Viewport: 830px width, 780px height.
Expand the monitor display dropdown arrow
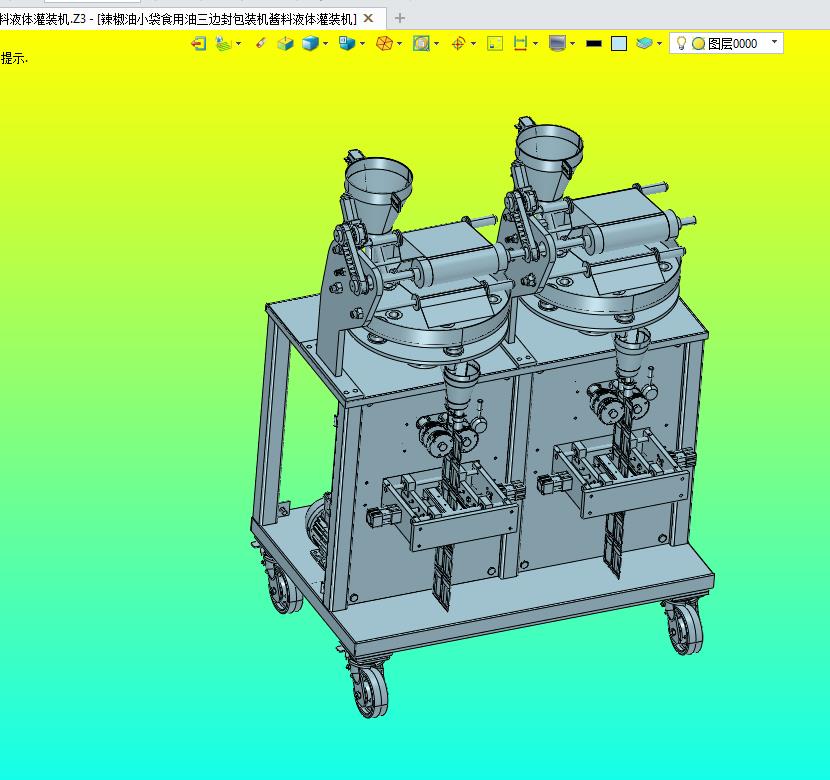coord(573,43)
